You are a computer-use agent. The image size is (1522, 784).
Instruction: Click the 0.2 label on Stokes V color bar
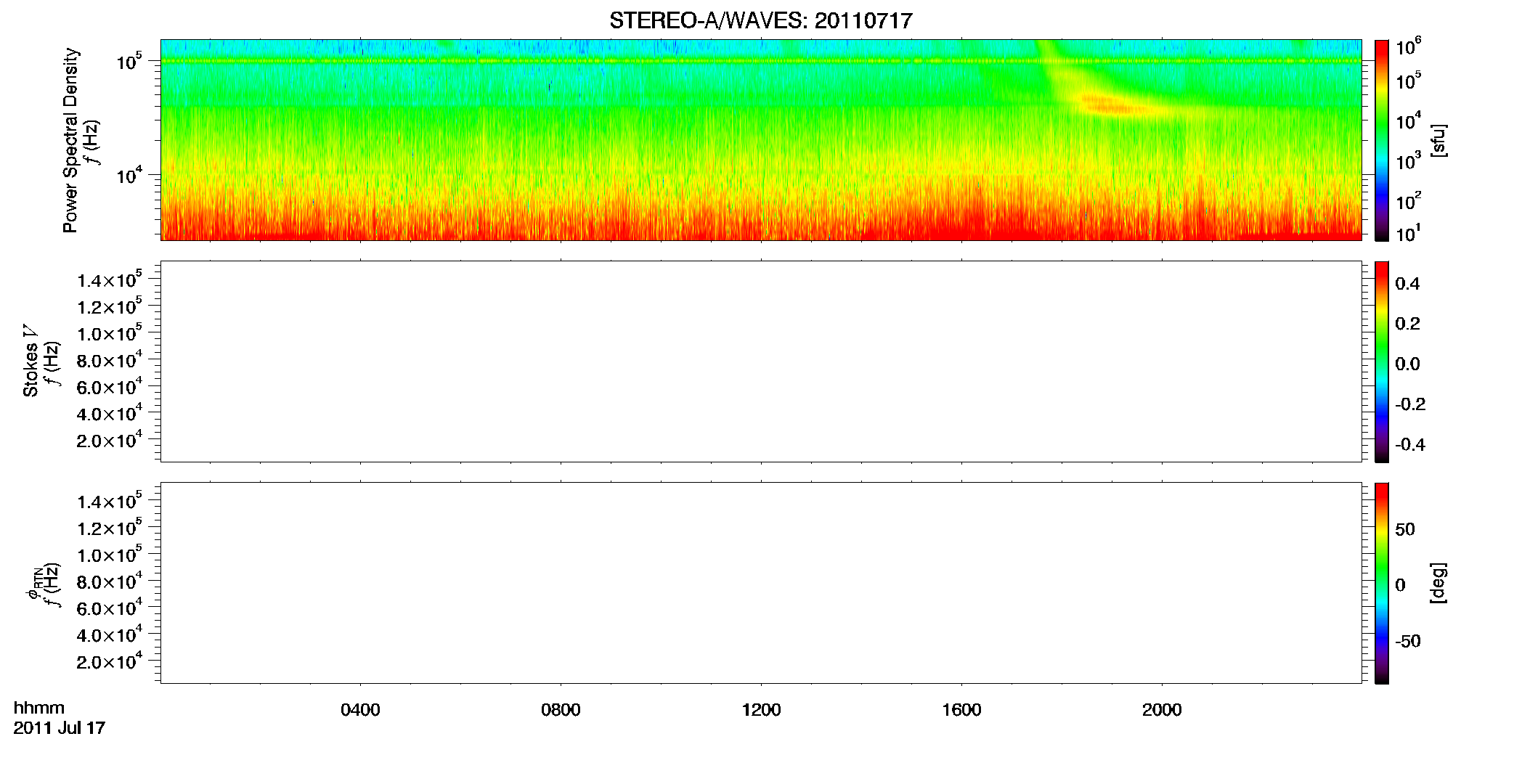coord(1407,323)
